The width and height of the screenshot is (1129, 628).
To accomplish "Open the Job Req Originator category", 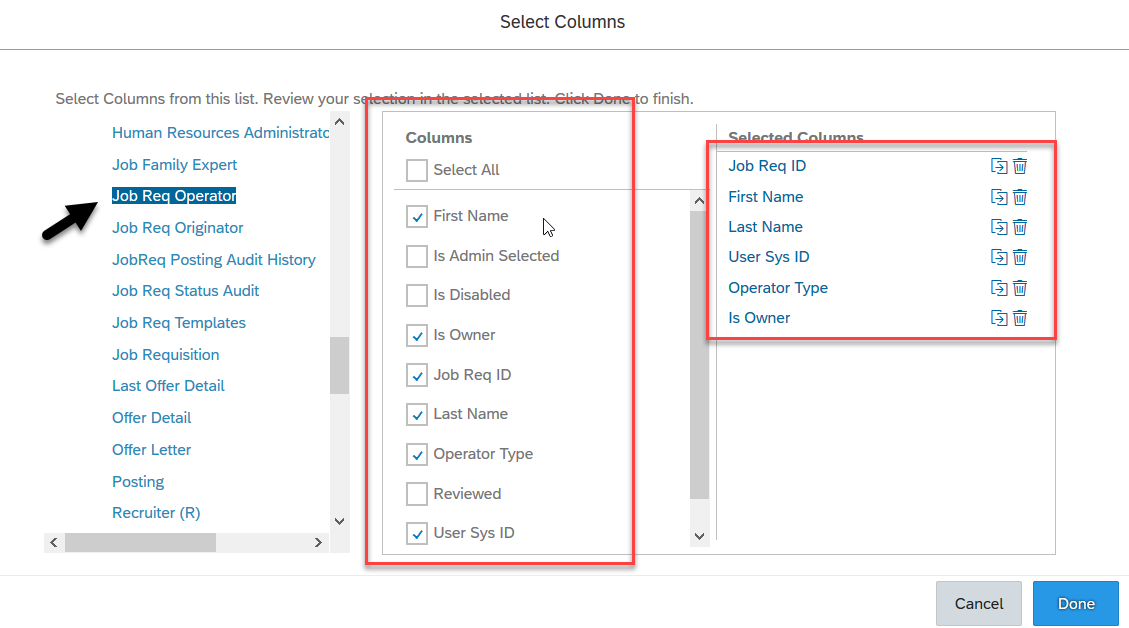I will point(178,228).
